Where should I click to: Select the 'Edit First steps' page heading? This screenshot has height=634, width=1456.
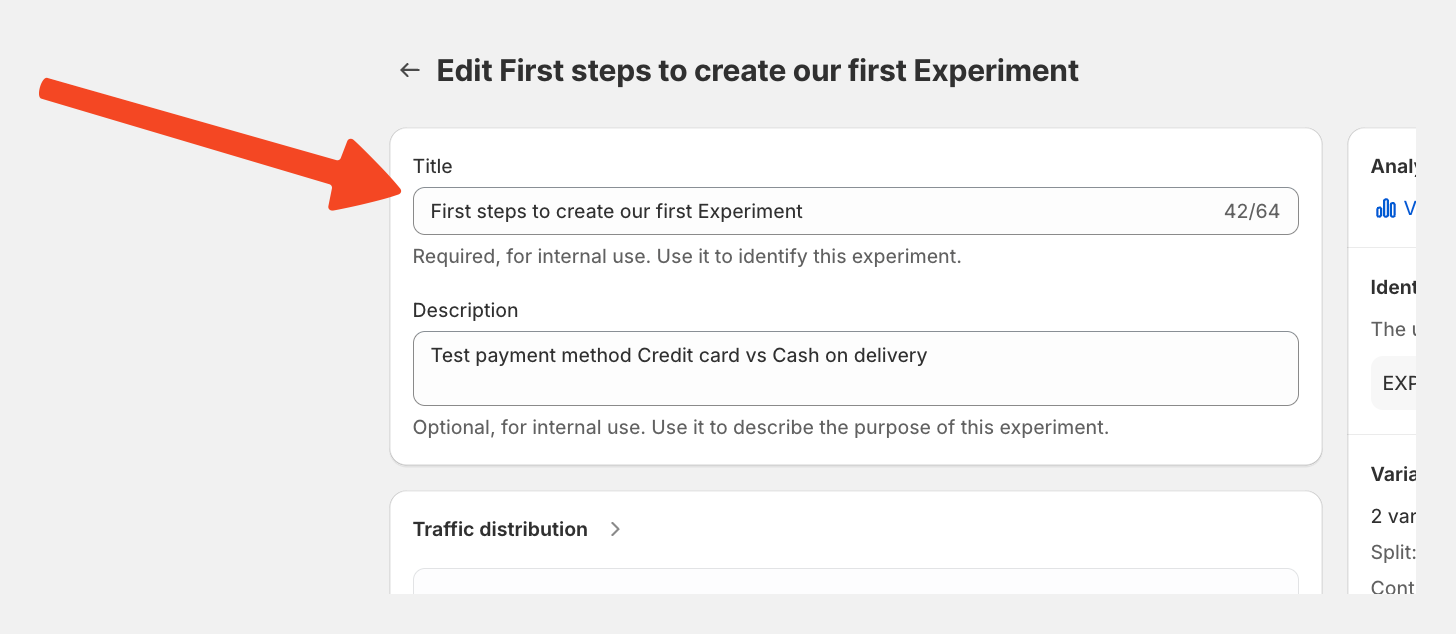tap(757, 70)
